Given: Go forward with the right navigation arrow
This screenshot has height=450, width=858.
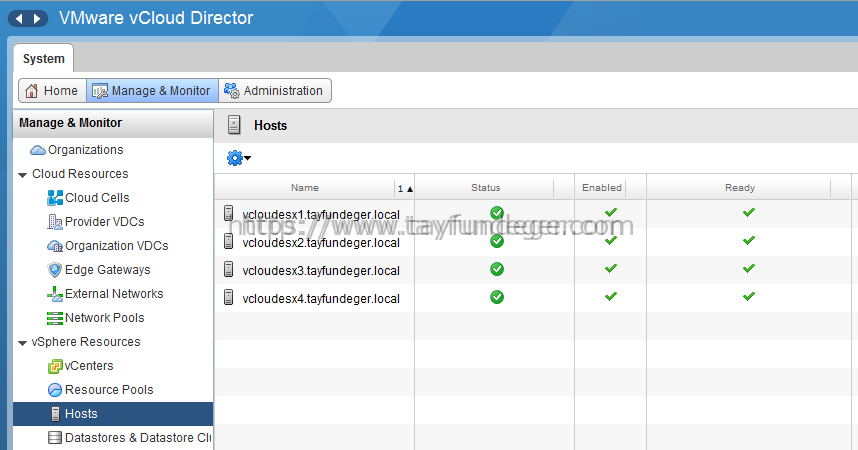Looking at the screenshot, I should click(x=37, y=19).
